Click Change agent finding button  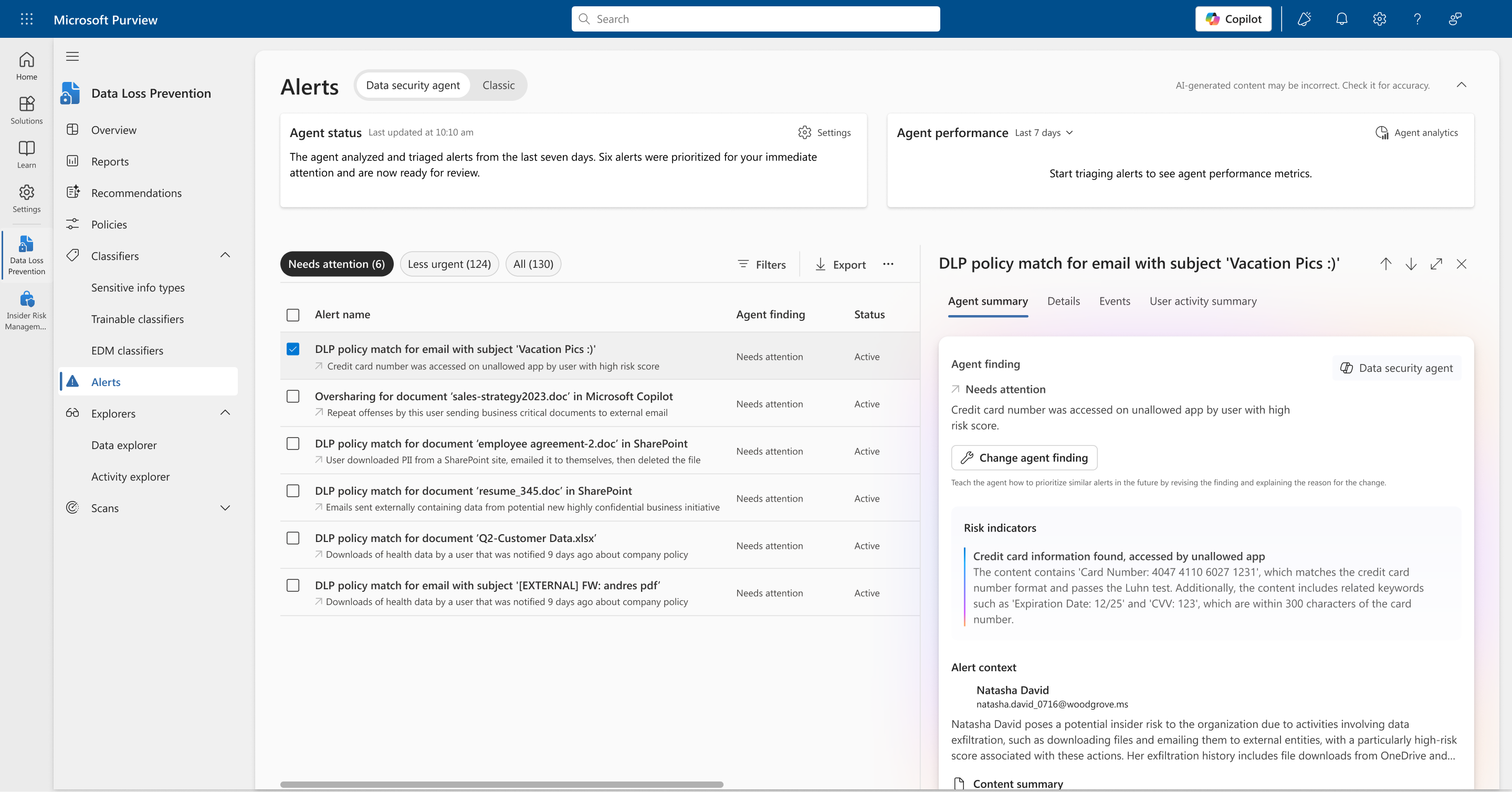click(1024, 458)
